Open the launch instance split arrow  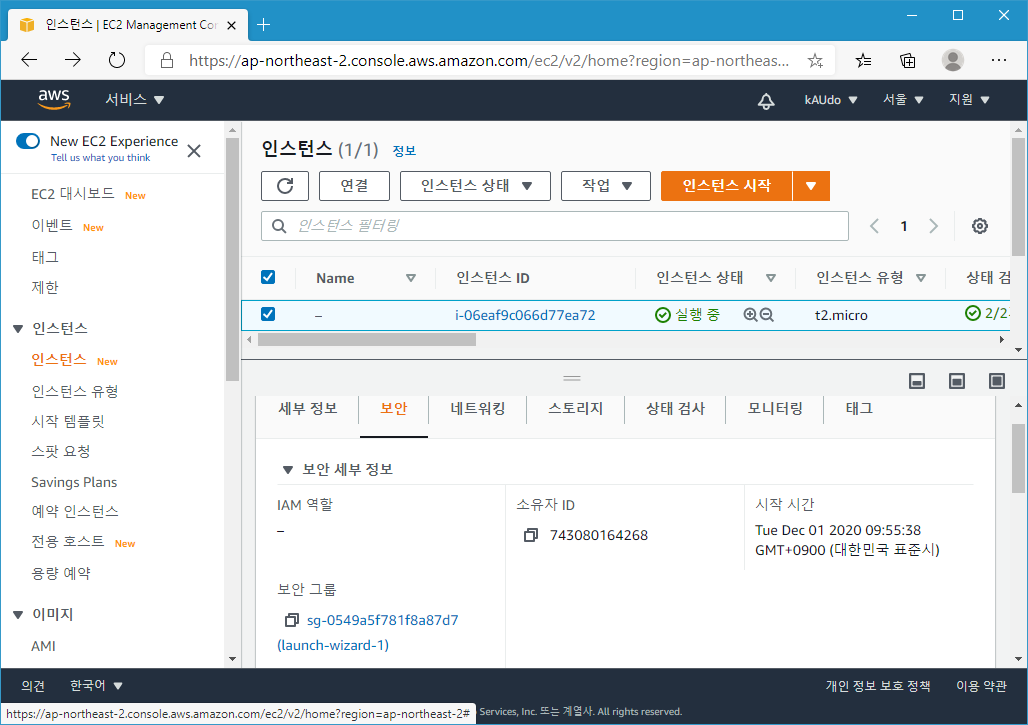point(811,186)
